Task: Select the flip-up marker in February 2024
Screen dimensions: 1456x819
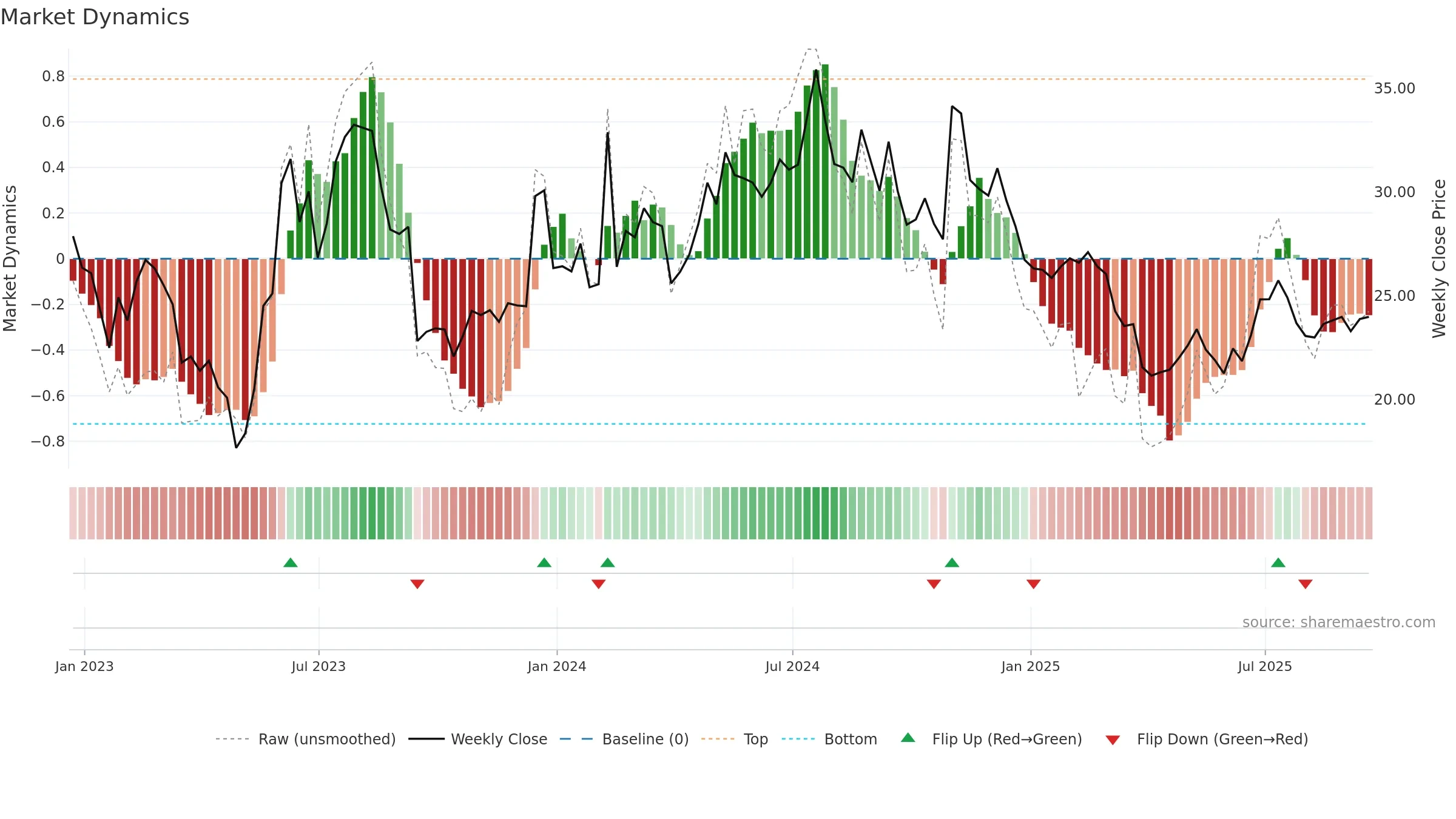Action: [x=608, y=562]
